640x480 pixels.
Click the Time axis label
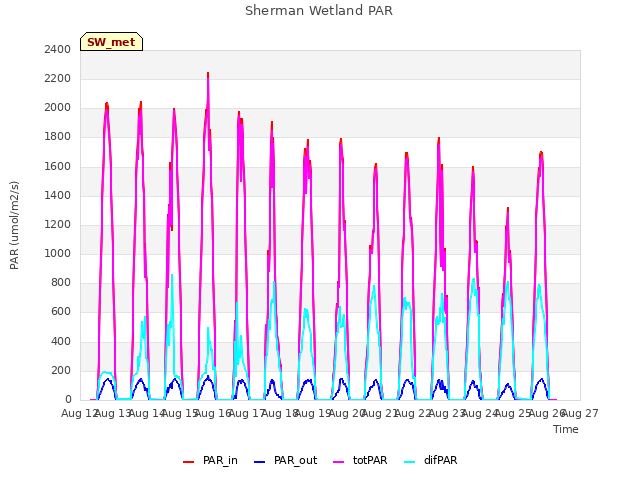tap(566, 429)
